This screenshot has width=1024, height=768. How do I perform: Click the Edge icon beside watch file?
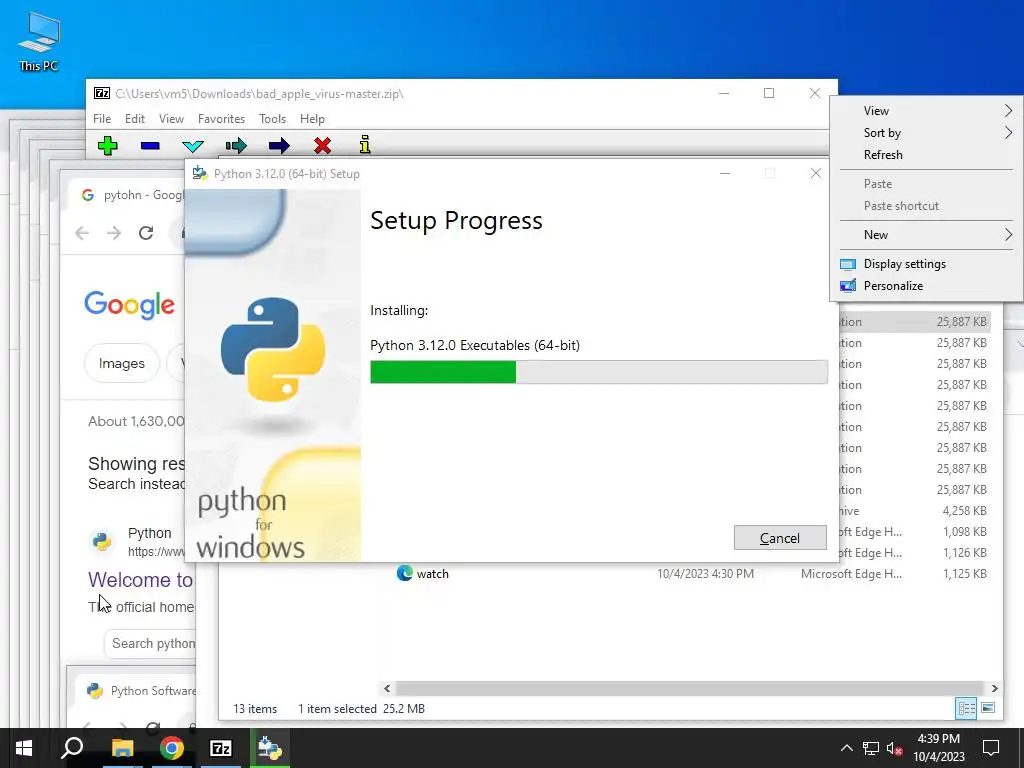point(405,573)
